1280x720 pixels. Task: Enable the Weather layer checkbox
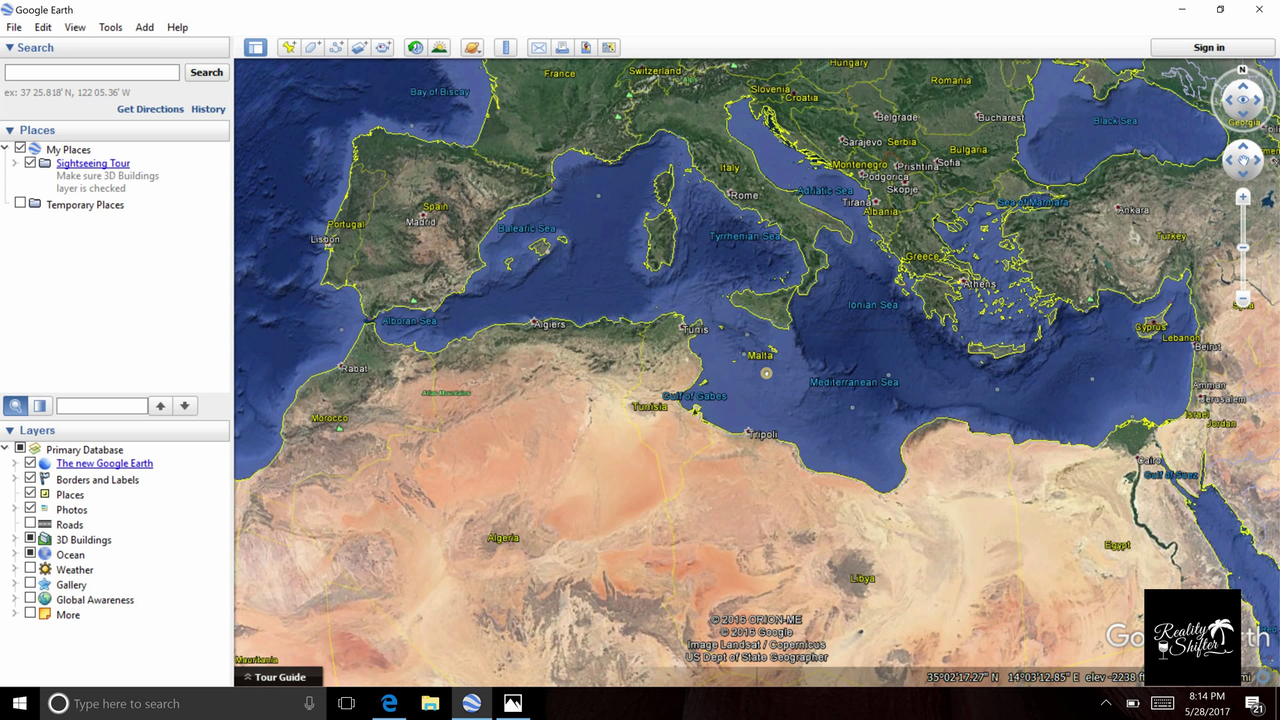(x=30, y=569)
